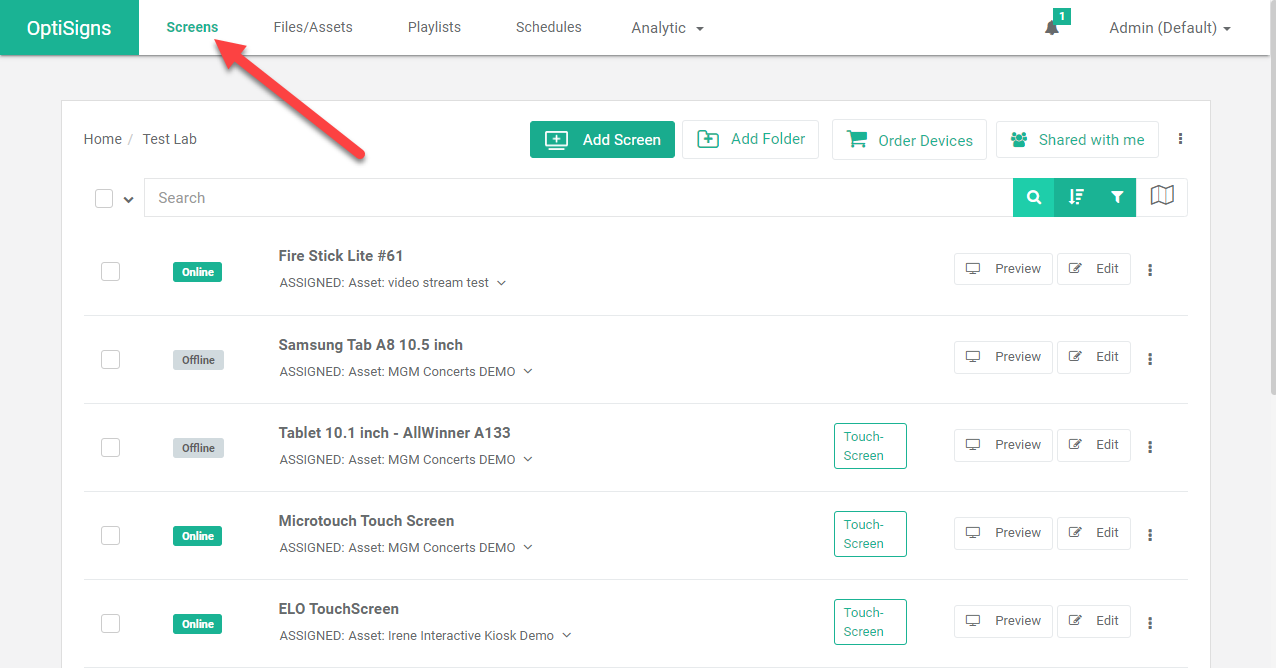The image size is (1276, 668).
Task: Open more options for Samsung Tab A8
Action: pyautogui.click(x=1150, y=359)
